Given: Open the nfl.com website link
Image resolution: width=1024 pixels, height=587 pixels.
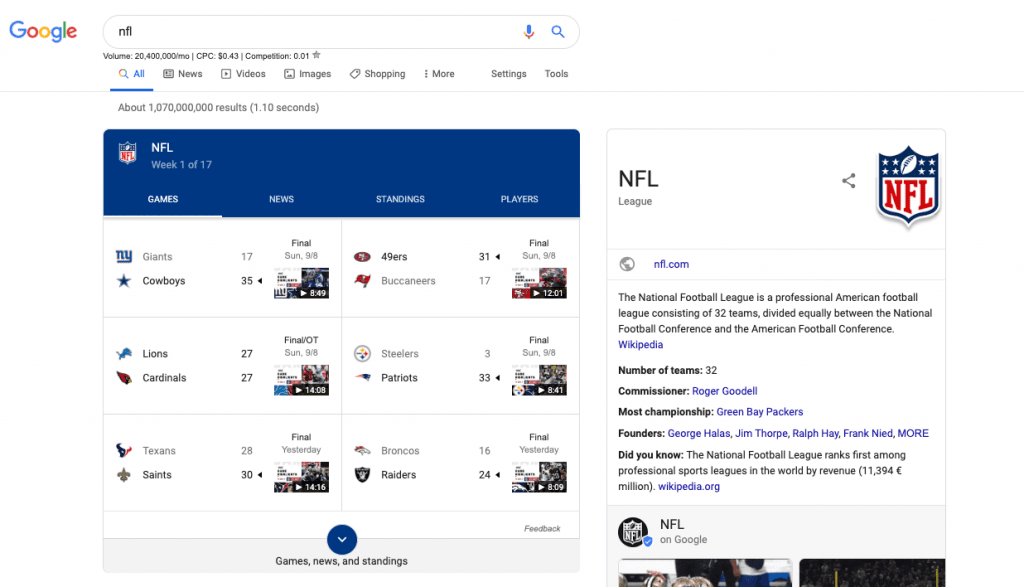Looking at the screenshot, I should point(671,264).
